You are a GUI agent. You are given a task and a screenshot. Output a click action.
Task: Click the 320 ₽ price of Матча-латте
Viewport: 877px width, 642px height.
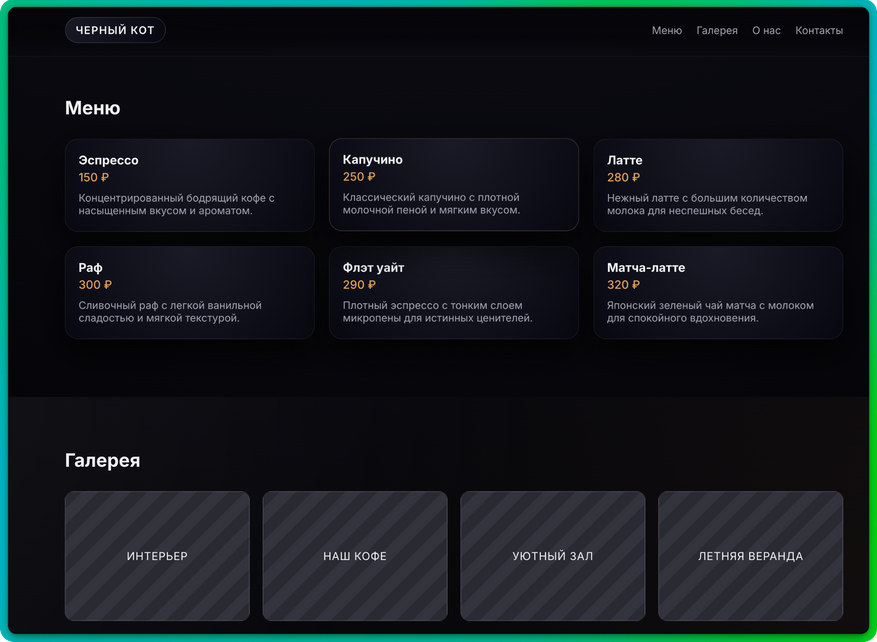point(624,285)
